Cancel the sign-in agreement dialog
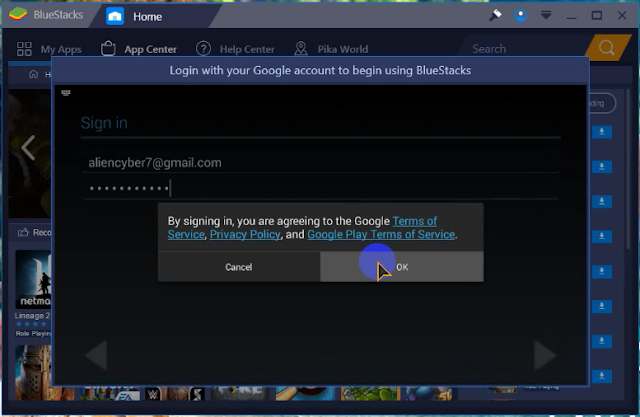The width and height of the screenshot is (640, 417). tap(239, 267)
